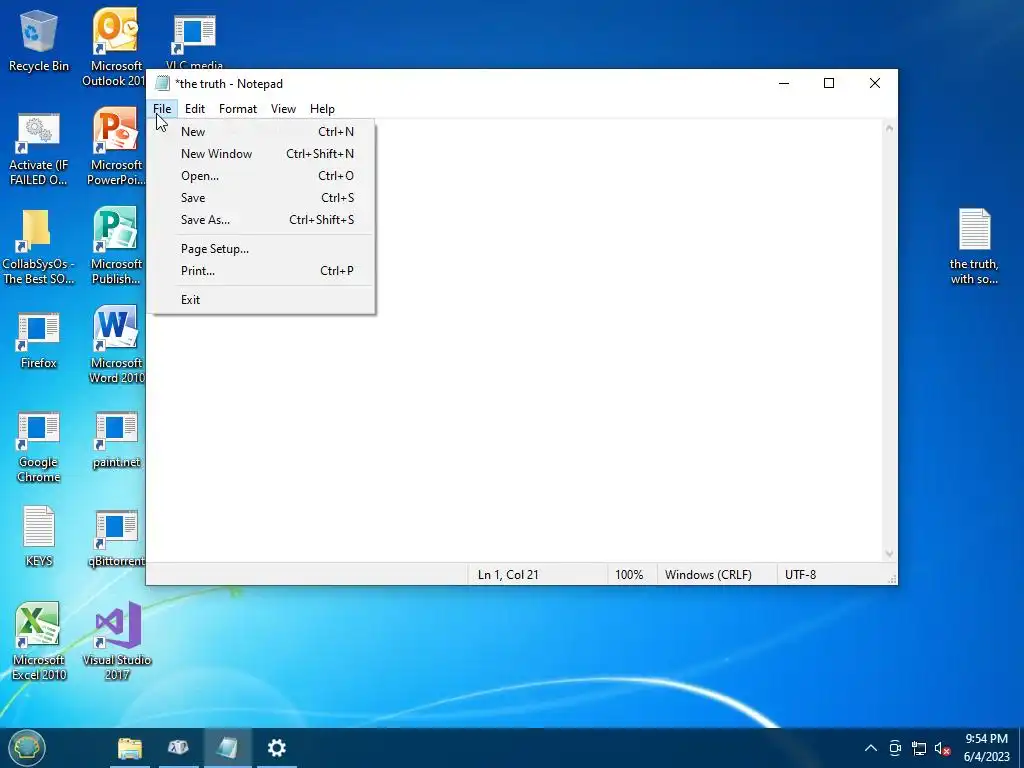Open the Format menu
The width and height of the screenshot is (1024, 768).
(238, 109)
